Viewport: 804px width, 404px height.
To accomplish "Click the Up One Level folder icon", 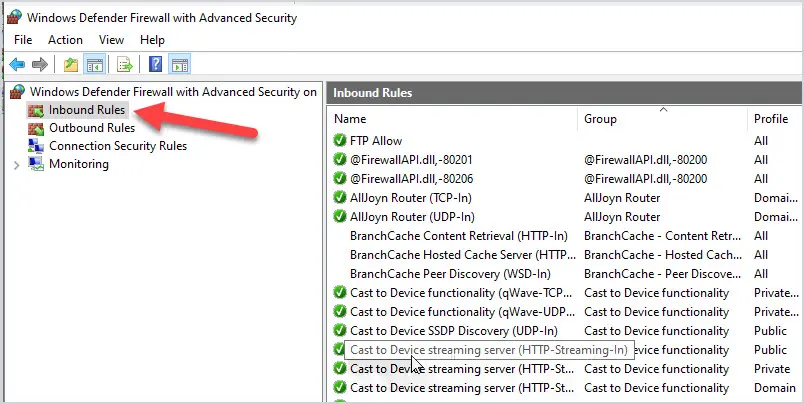I will (x=71, y=65).
